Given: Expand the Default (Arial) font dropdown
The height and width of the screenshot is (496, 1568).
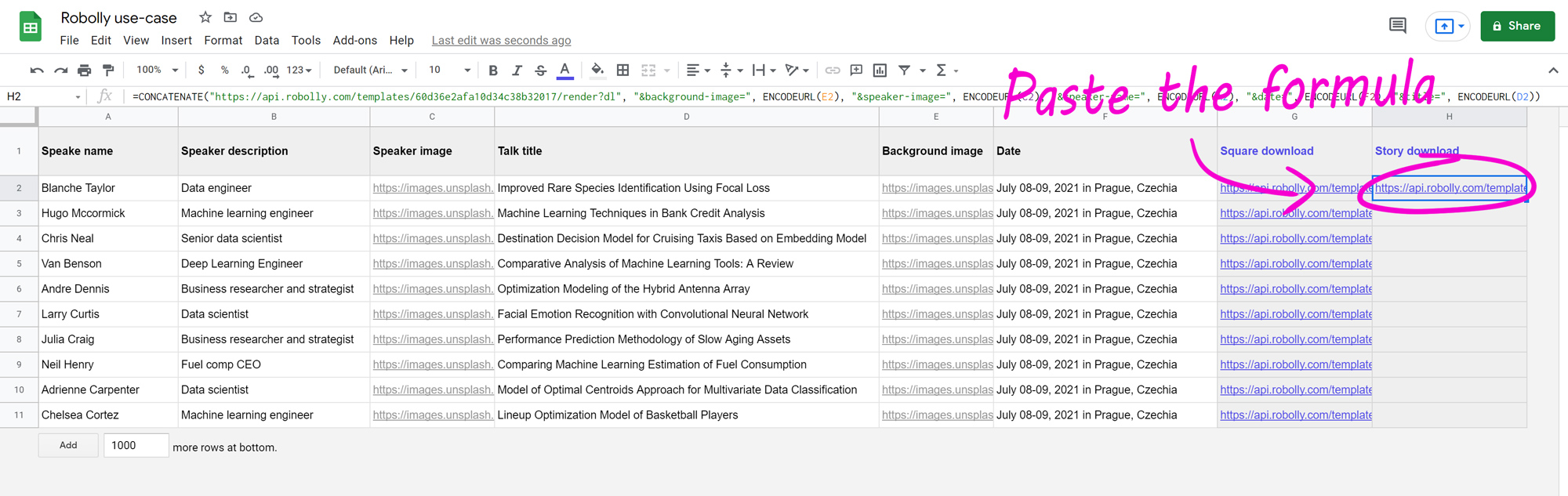Looking at the screenshot, I should pyautogui.click(x=370, y=71).
